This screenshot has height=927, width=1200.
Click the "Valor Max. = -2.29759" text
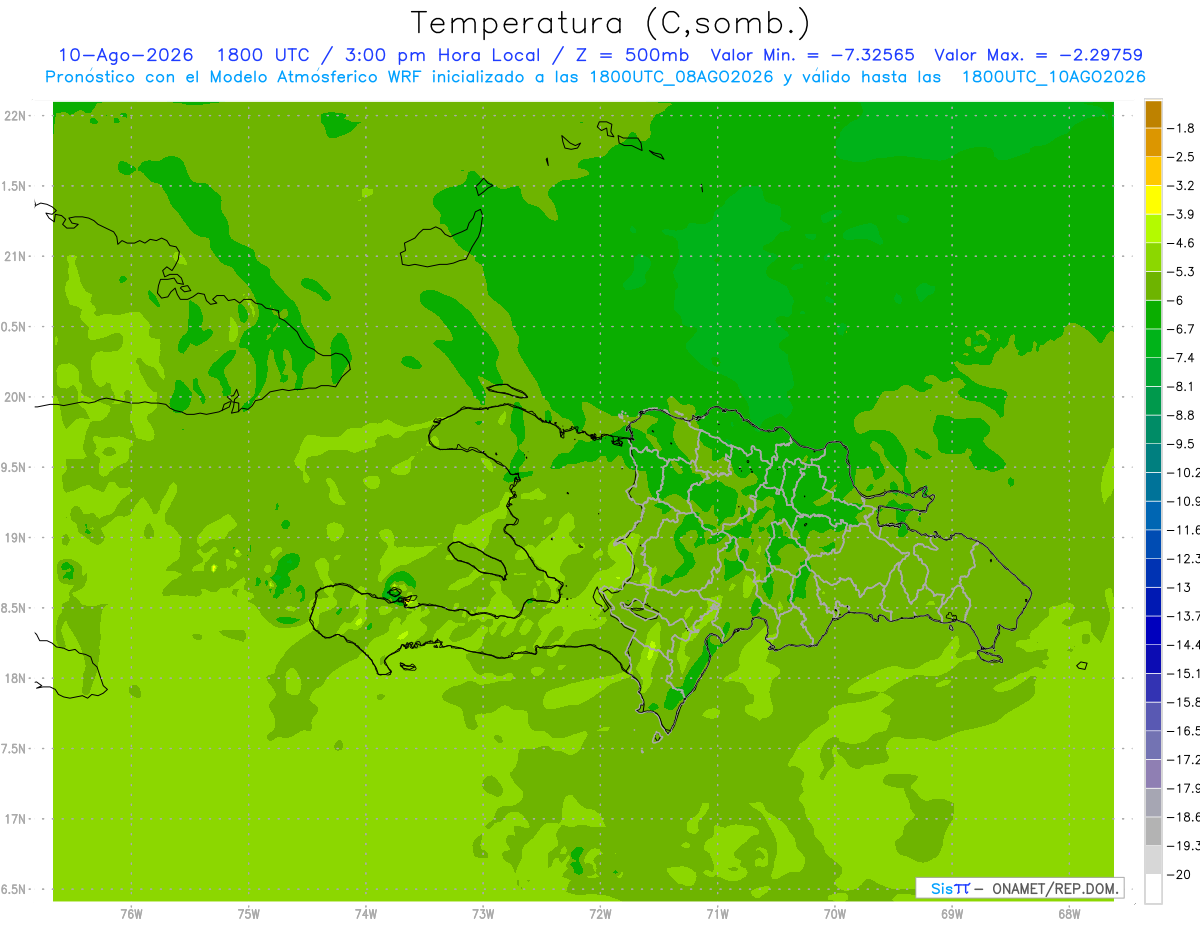coord(1038,55)
